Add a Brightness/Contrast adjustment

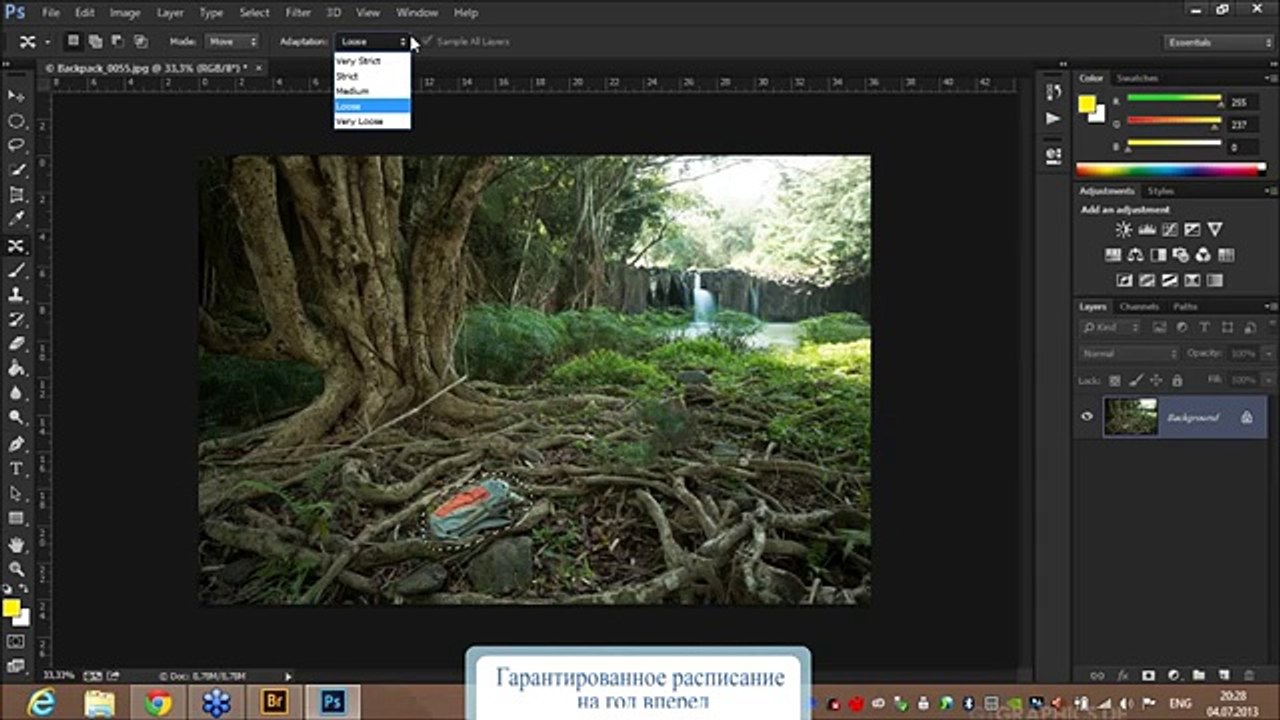1123,230
